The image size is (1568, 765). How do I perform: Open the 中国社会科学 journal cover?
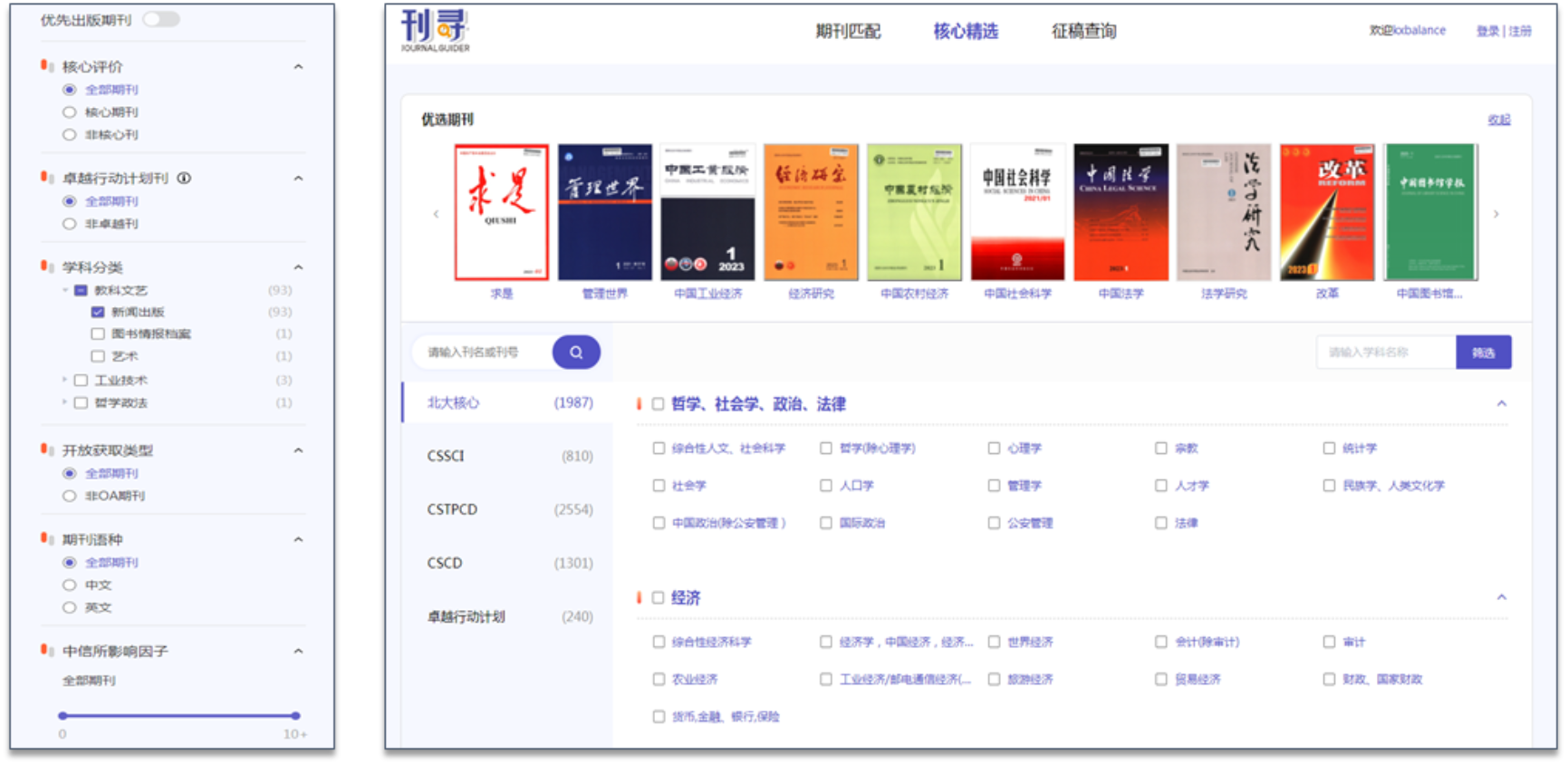click(1017, 212)
